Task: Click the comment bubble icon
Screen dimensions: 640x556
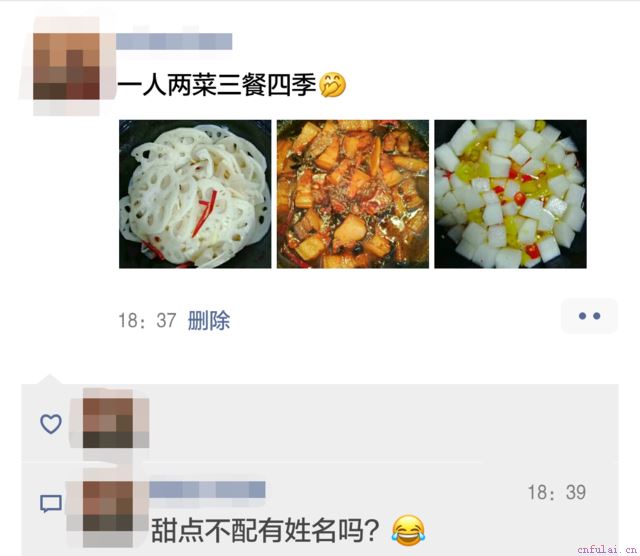Action: point(51,503)
